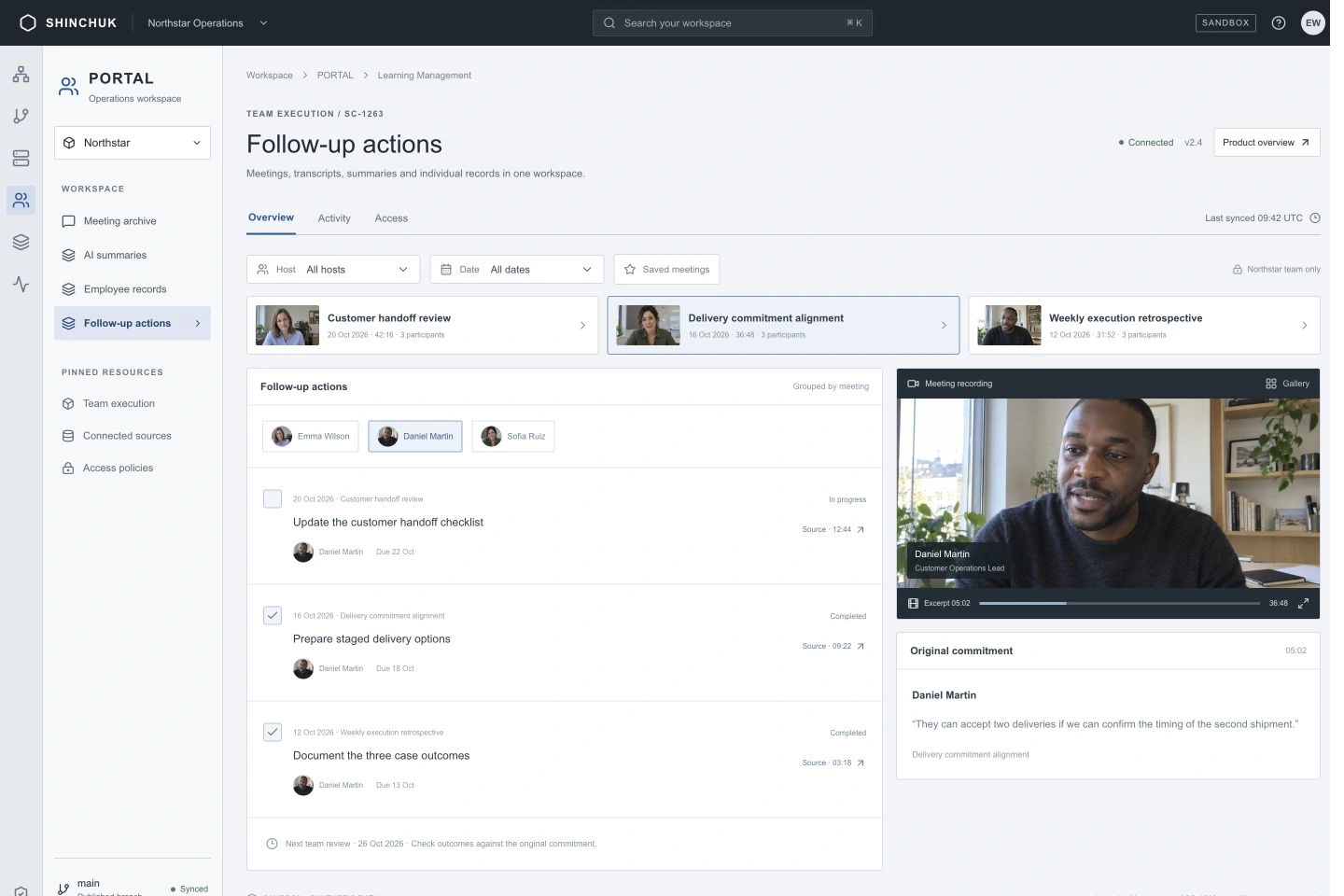The image size is (1344, 896).
Task: Click the film excerpt icon in player
Action: coord(914,603)
